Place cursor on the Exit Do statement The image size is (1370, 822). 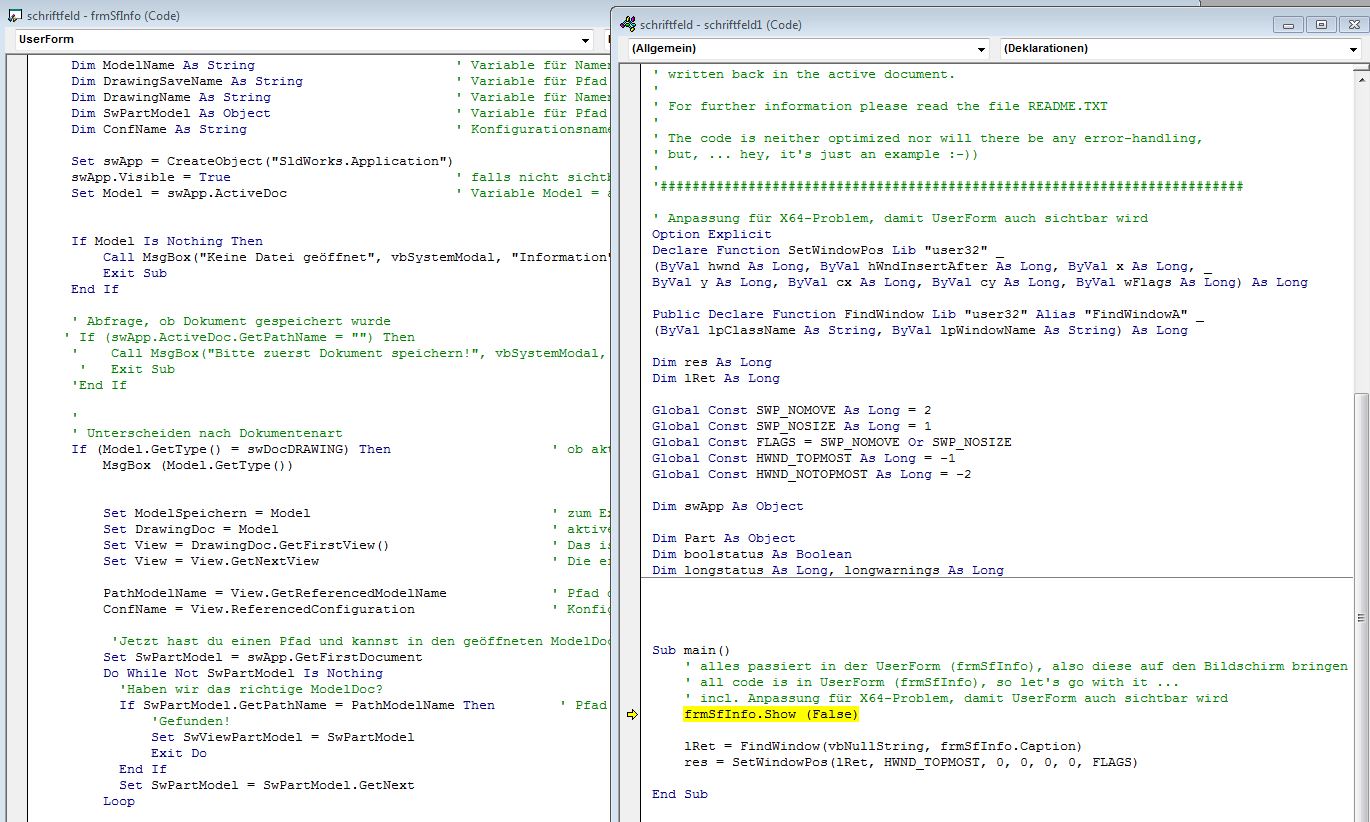179,753
